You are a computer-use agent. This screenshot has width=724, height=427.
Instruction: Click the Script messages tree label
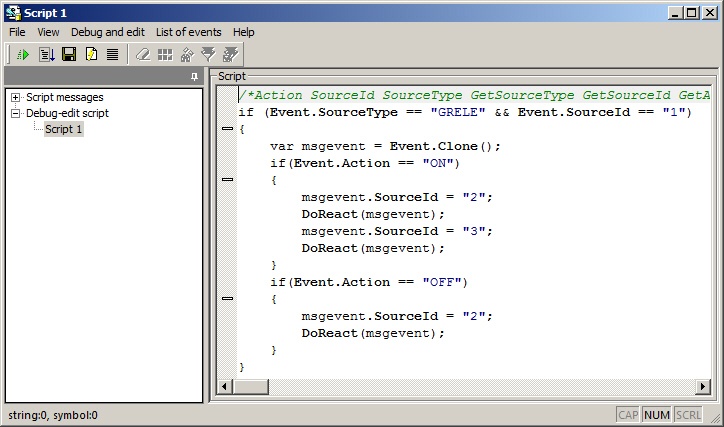coord(64,98)
